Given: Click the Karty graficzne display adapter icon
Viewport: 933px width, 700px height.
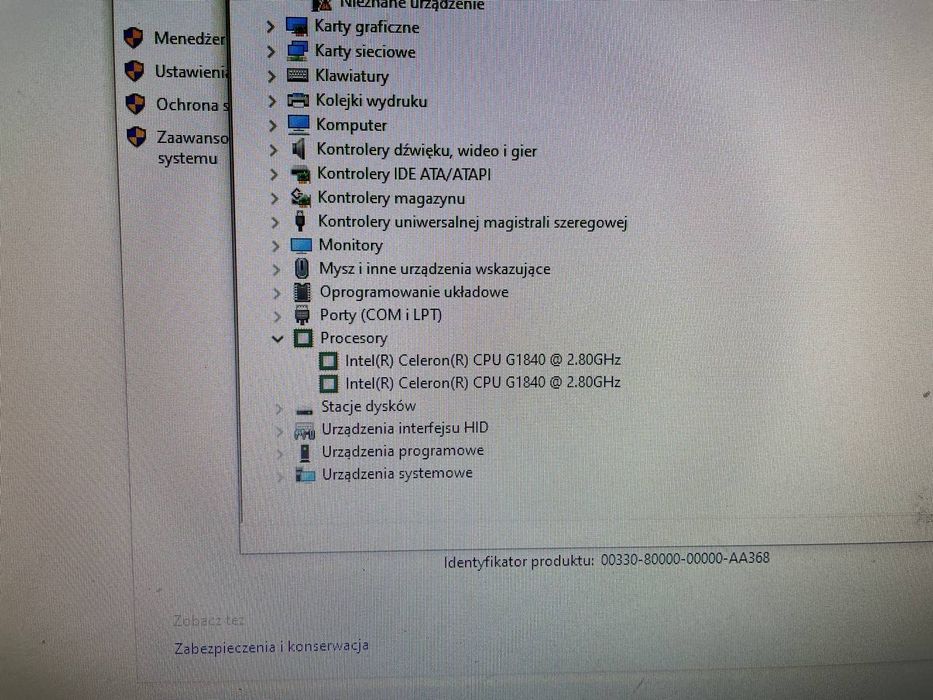Looking at the screenshot, I should 297,27.
